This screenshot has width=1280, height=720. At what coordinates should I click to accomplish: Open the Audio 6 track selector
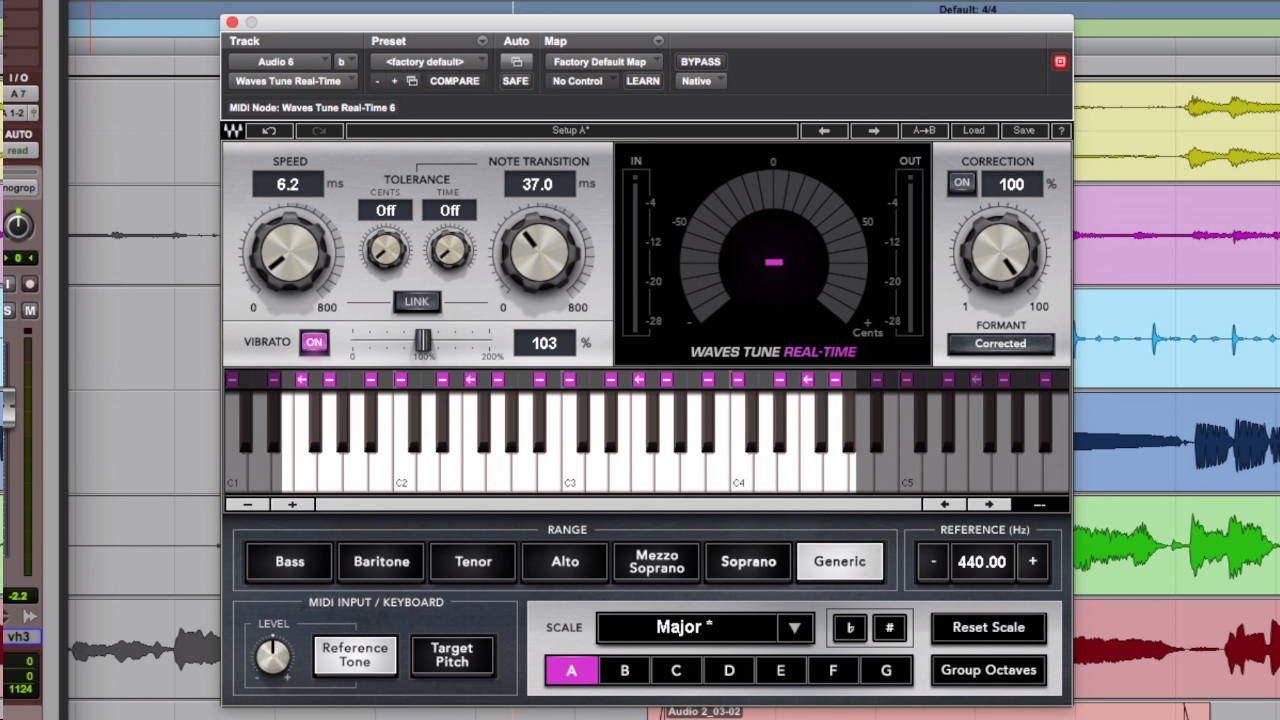point(280,62)
